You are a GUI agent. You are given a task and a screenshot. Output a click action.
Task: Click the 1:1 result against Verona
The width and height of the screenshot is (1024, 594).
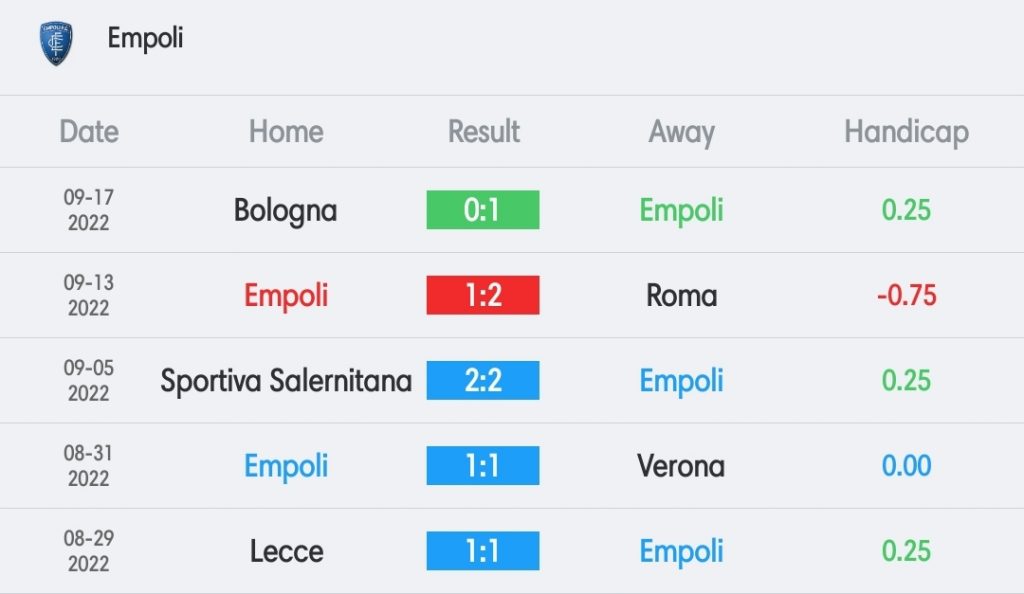(483, 465)
